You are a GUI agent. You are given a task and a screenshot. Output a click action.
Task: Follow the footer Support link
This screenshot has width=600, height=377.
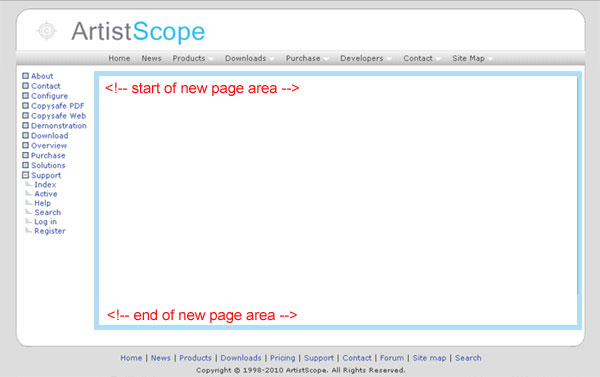click(x=319, y=358)
